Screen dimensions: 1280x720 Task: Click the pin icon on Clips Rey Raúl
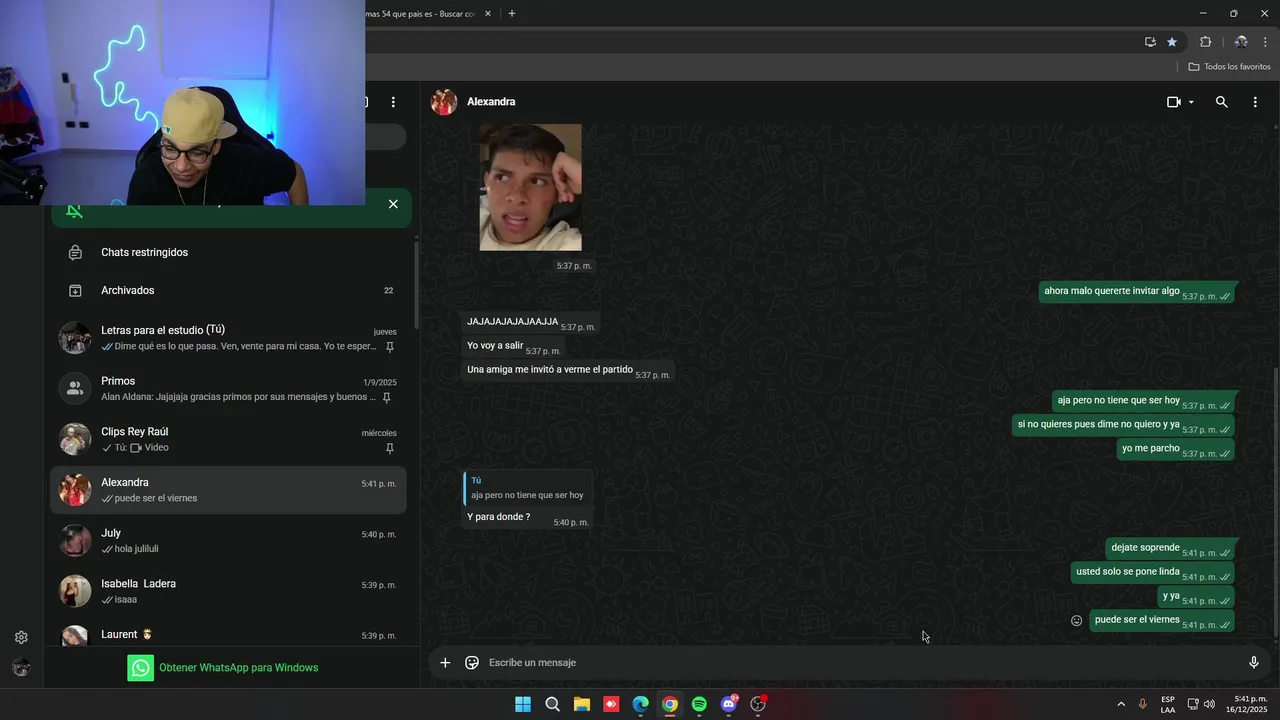click(x=390, y=448)
